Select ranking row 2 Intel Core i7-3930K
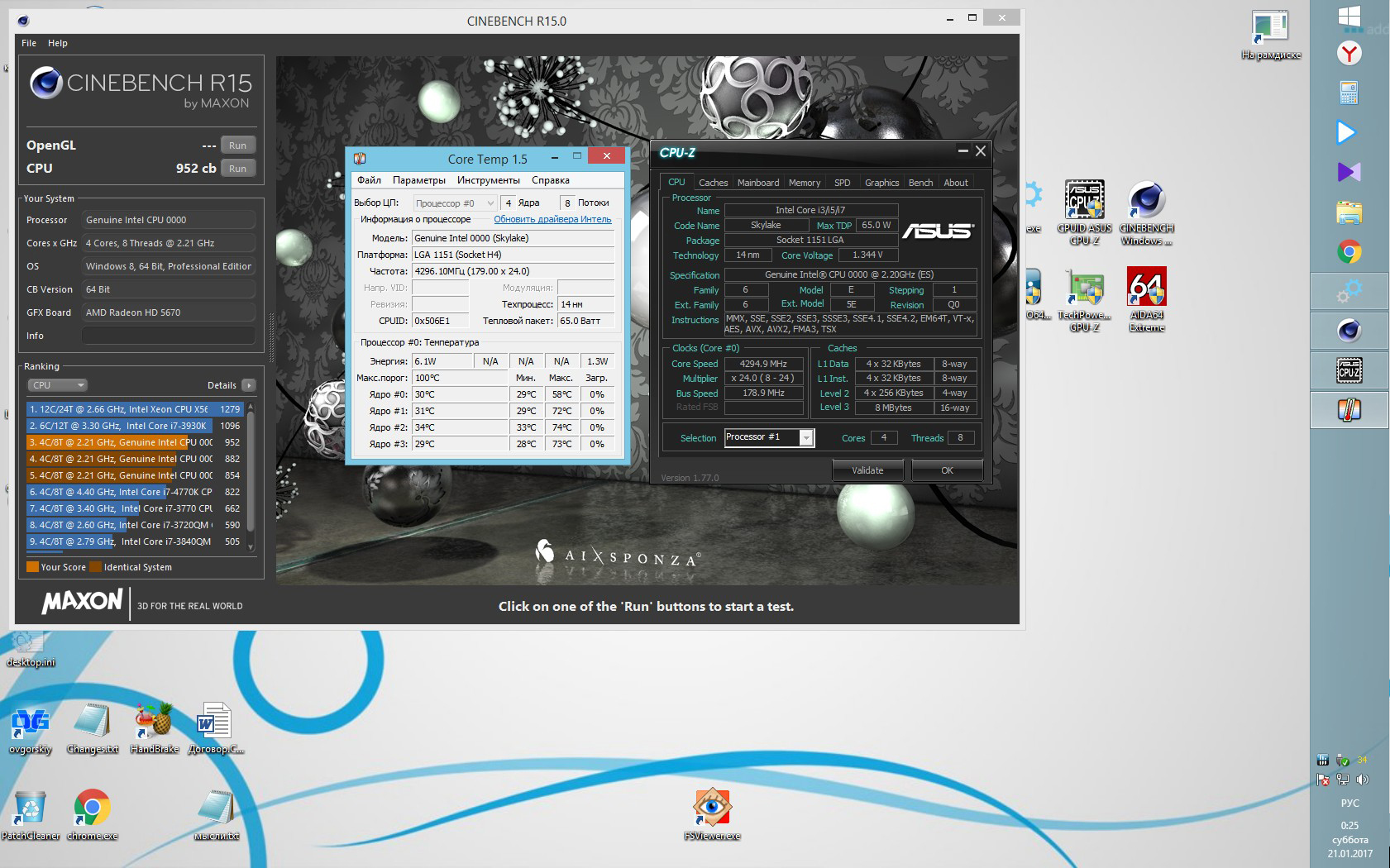Screen dimensions: 1390x868 [x=135, y=426]
